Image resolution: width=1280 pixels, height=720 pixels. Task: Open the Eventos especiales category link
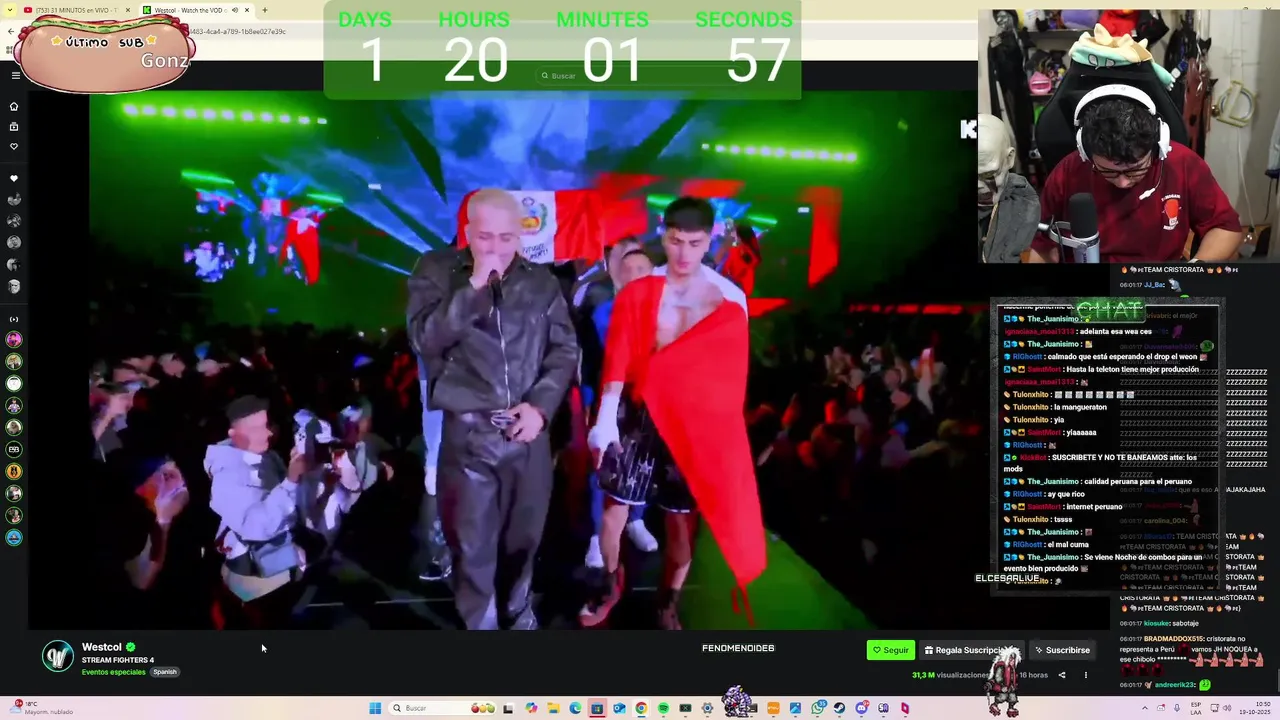(x=113, y=672)
